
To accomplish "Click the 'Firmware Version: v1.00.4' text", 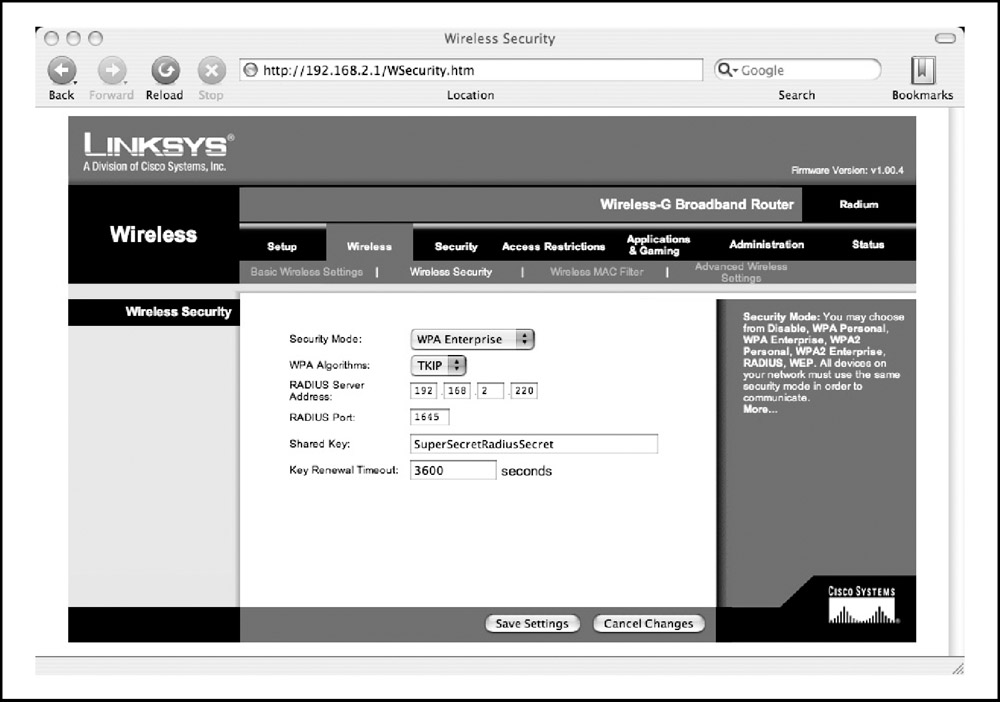I will coord(848,170).
